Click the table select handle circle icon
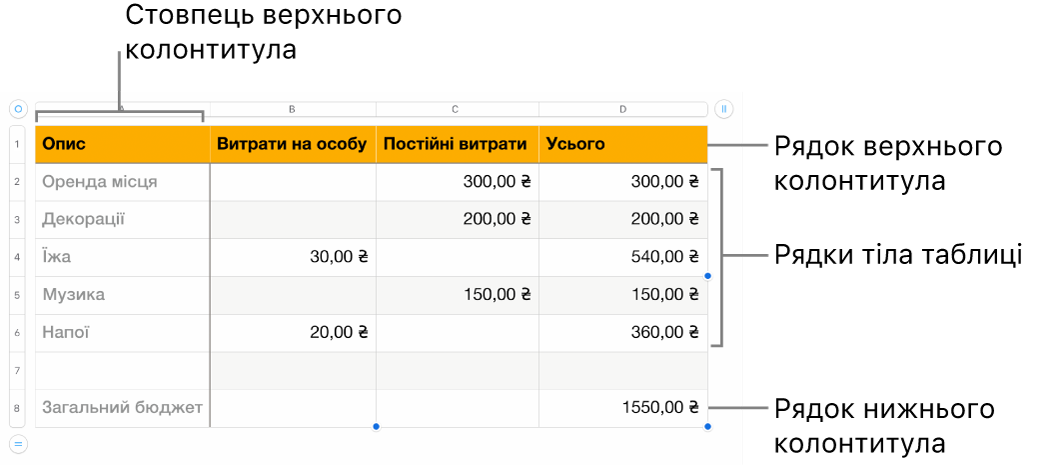 point(19,108)
